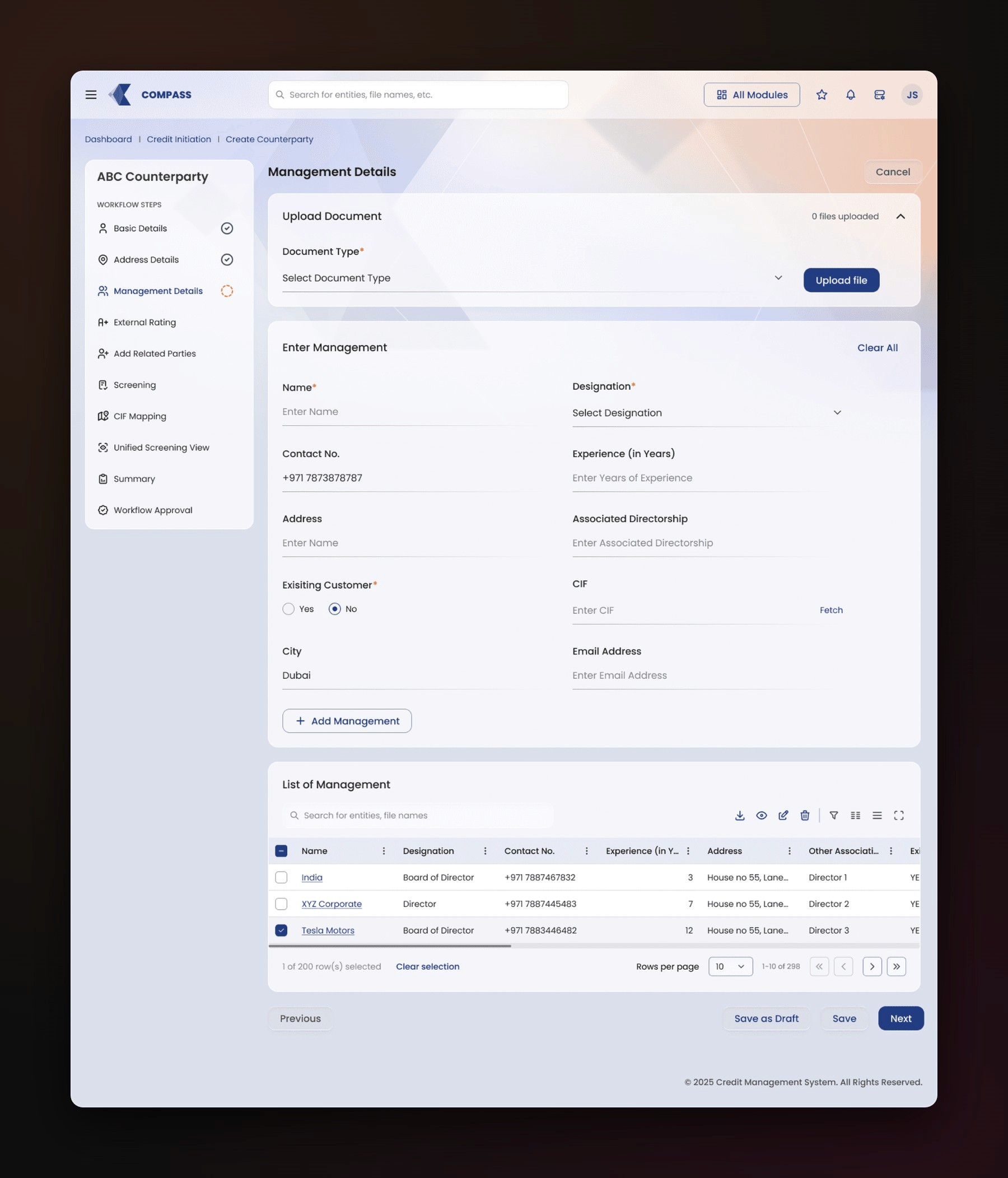Open Other Association column options menu
The width and height of the screenshot is (1008, 1178).
(x=891, y=851)
